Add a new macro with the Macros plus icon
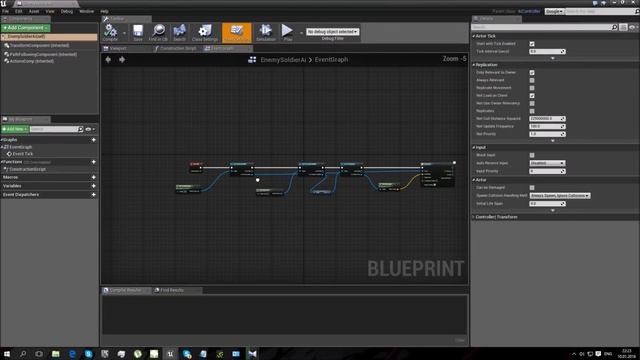 click(x=93, y=177)
